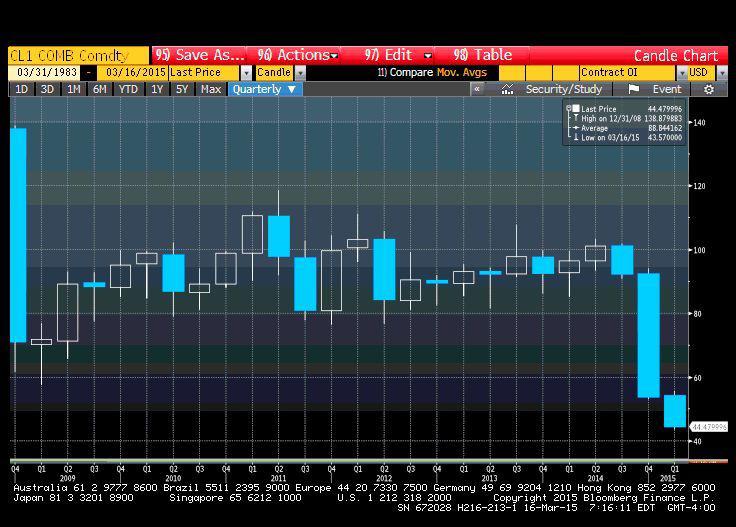Select the 1Y time range tab
The width and height of the screenshot is (736, 527).
[157, 89]
